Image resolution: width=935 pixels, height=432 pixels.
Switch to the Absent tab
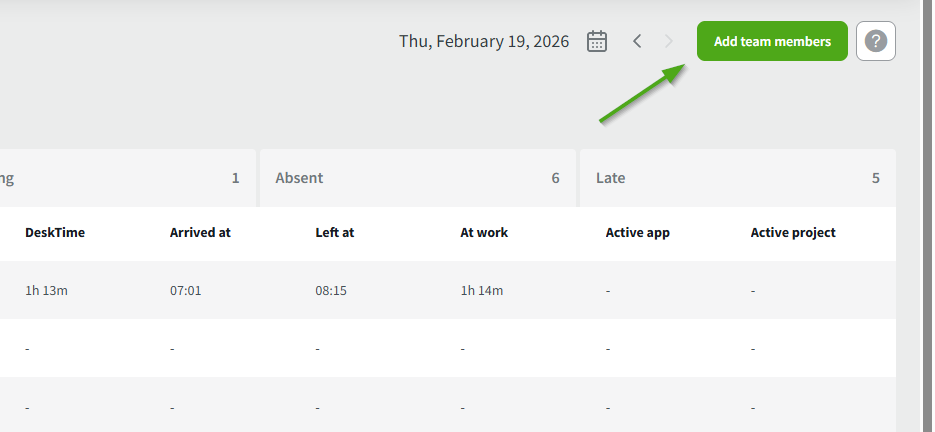pyautogui.click(x=417, y=178)
